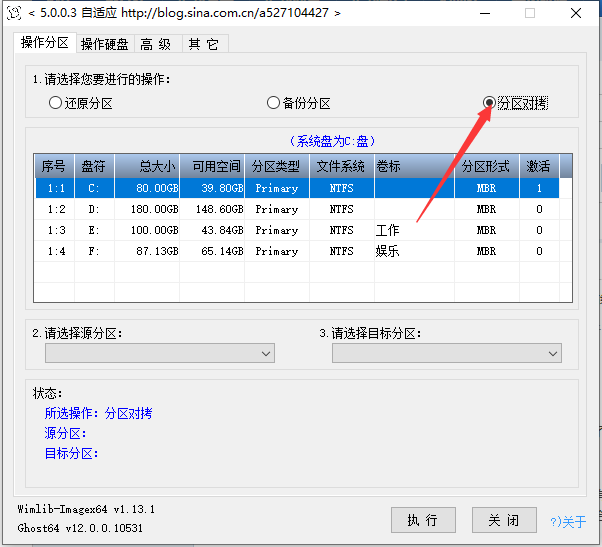This screenshot has height=547, width=602.
Task: Open the 源分区 dropdown list
Action: 160,353
